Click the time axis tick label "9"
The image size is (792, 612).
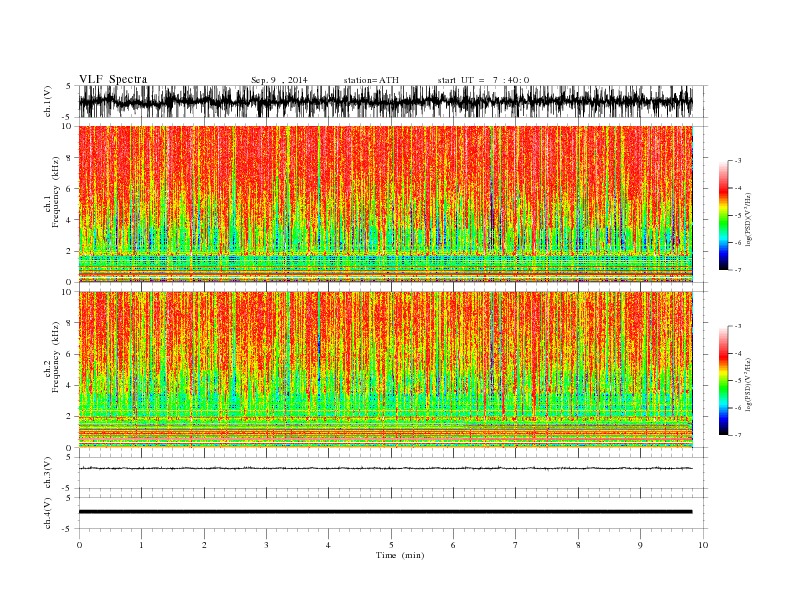coord(640,545)
